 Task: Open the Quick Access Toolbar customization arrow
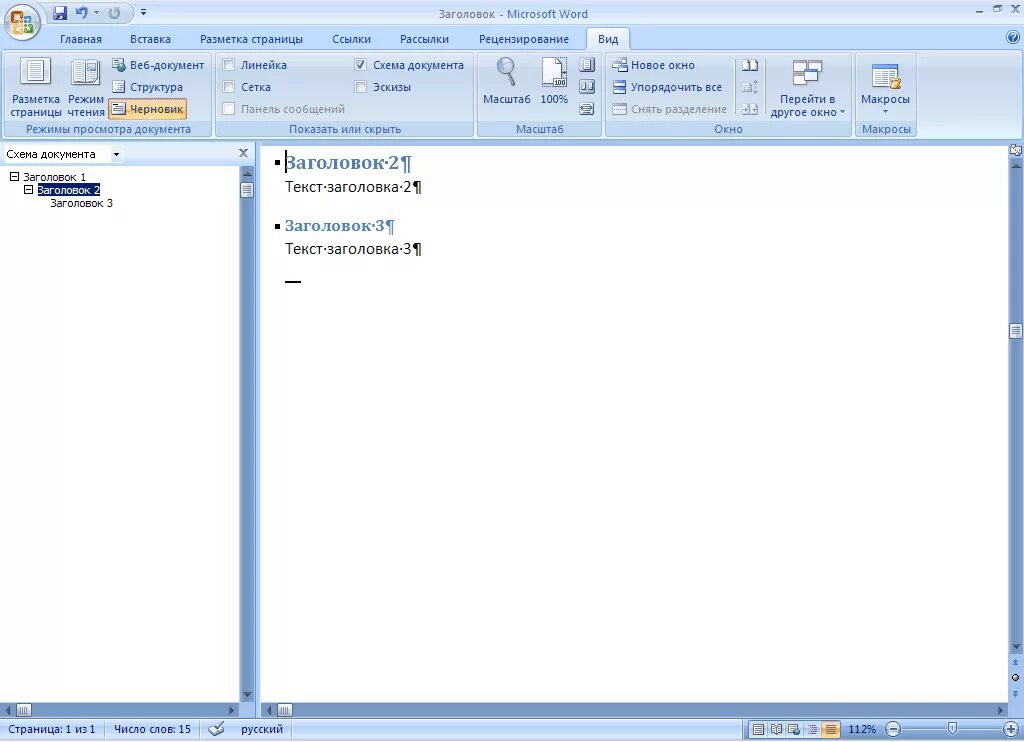coord(143,12)
